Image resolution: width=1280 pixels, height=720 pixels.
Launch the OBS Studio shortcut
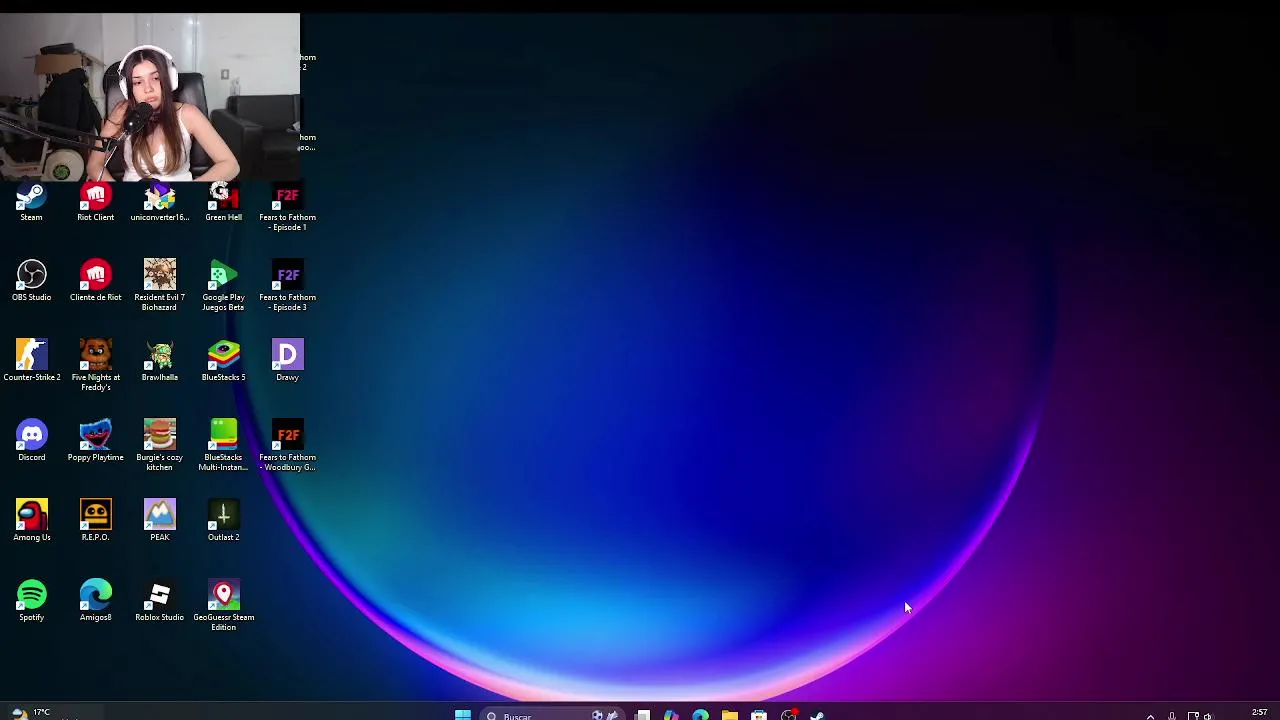point(31,281)
